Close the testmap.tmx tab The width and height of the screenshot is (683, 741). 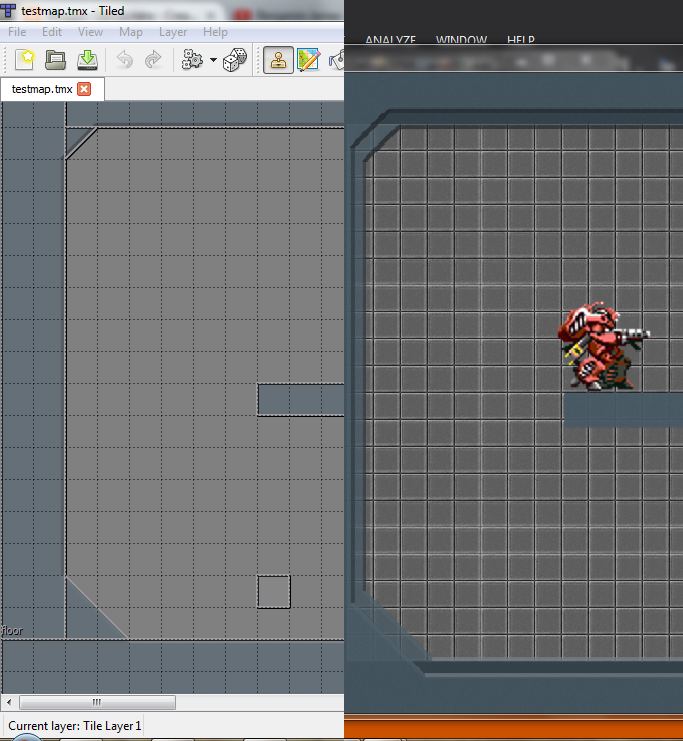[84, 89]
